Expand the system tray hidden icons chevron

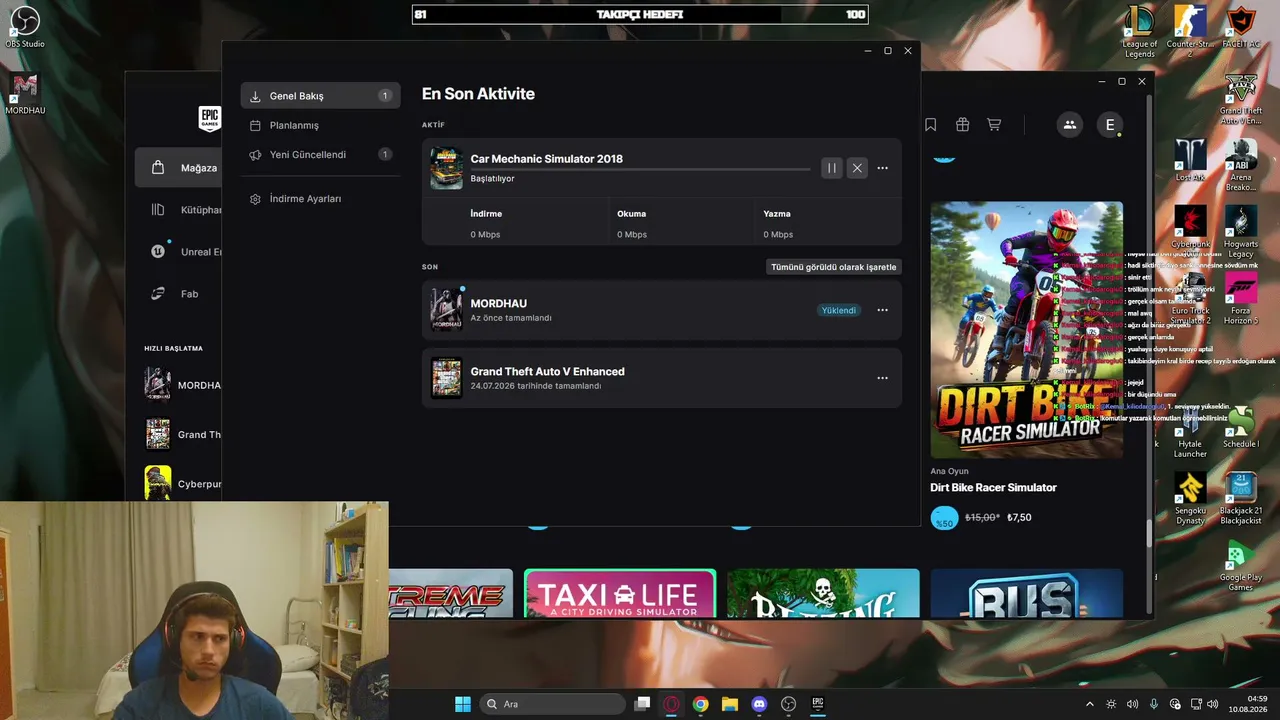[1090, 704]
